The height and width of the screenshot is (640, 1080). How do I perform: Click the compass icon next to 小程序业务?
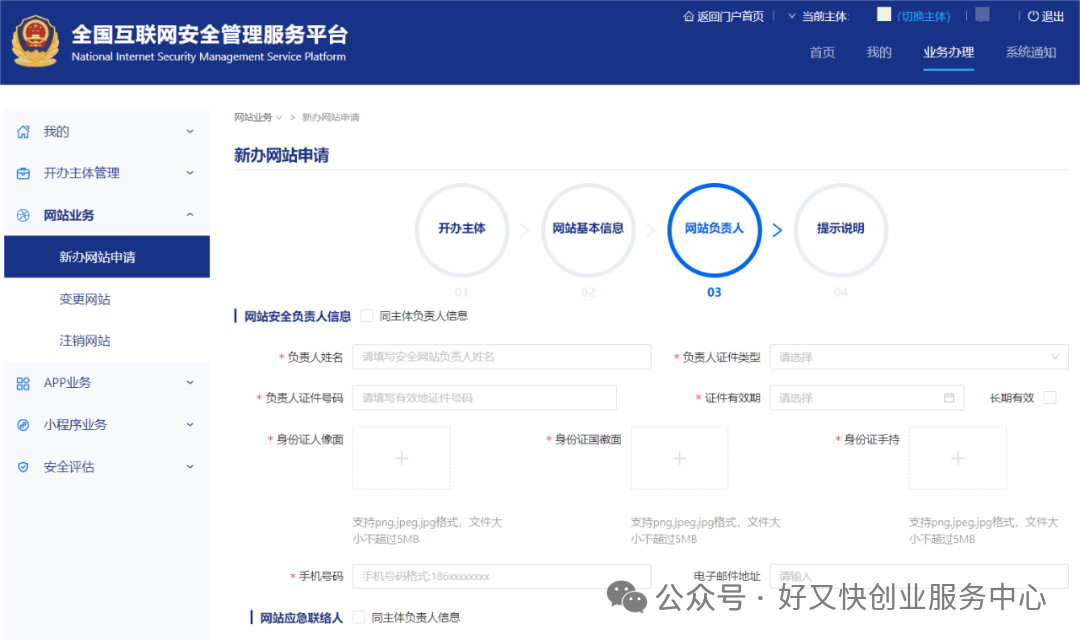pos(23,425)
